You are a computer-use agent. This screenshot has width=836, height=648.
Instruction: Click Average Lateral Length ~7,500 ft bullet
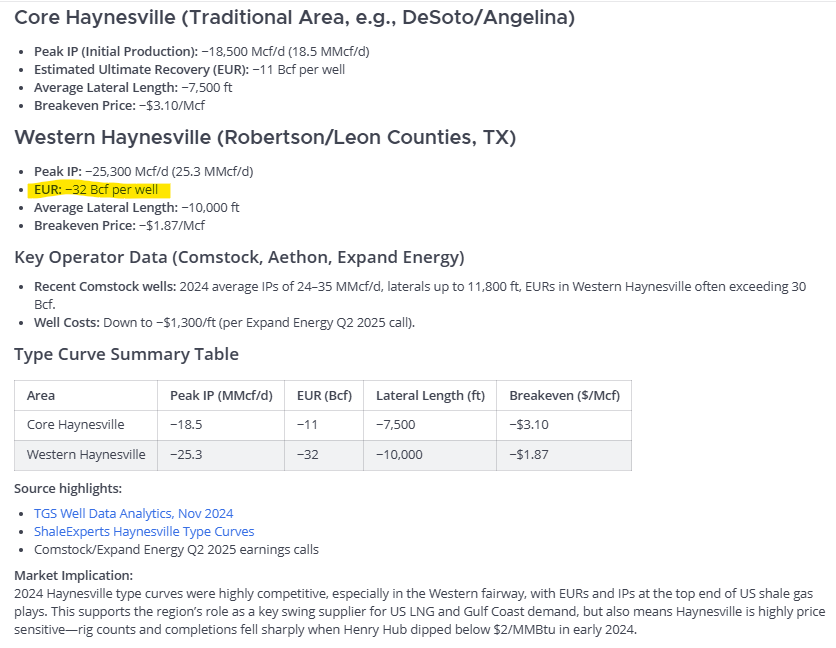(x=133, y=87)
